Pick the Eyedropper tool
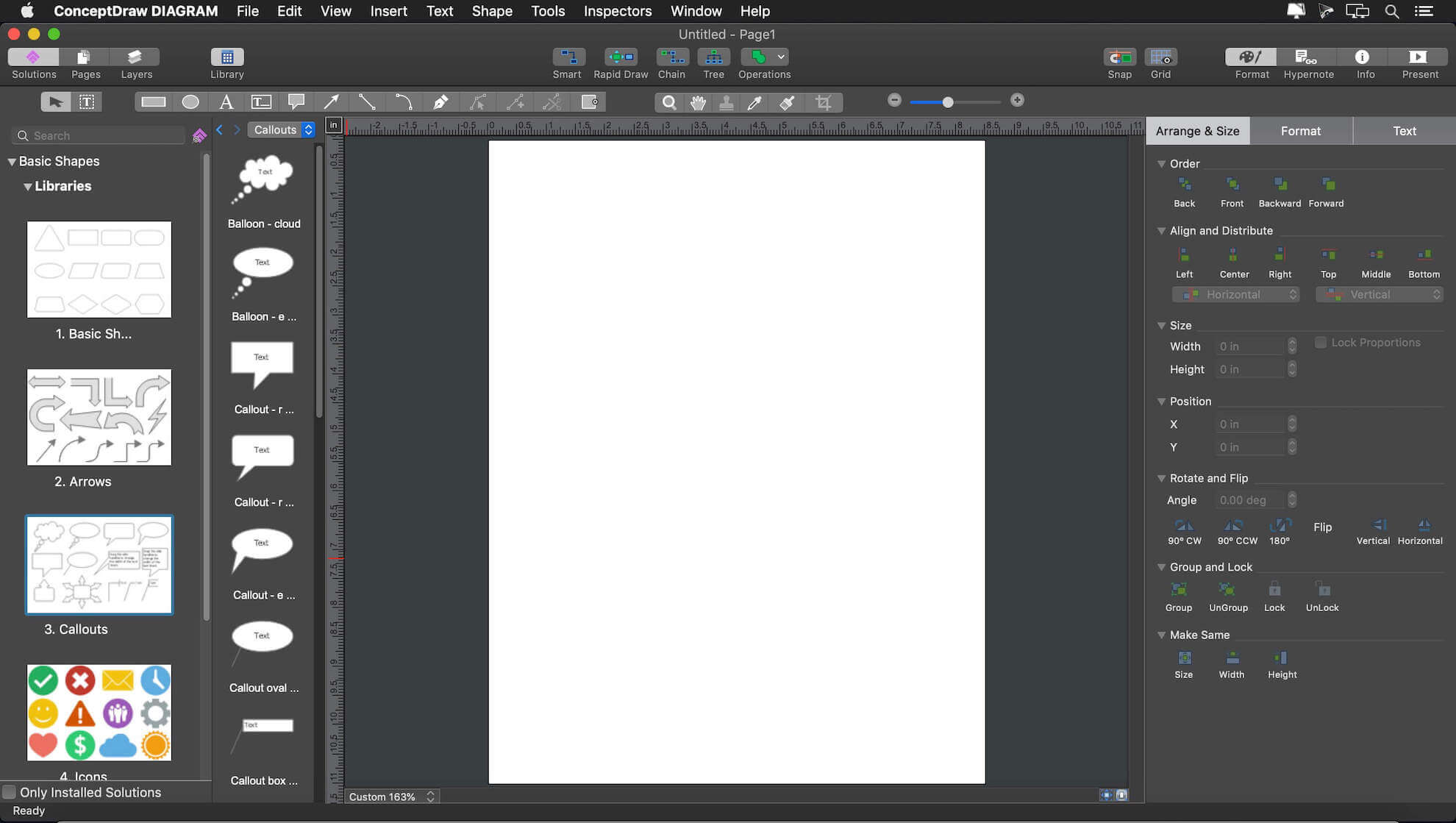The width and height of the screenshot is (1456, 823). (754, 103)
